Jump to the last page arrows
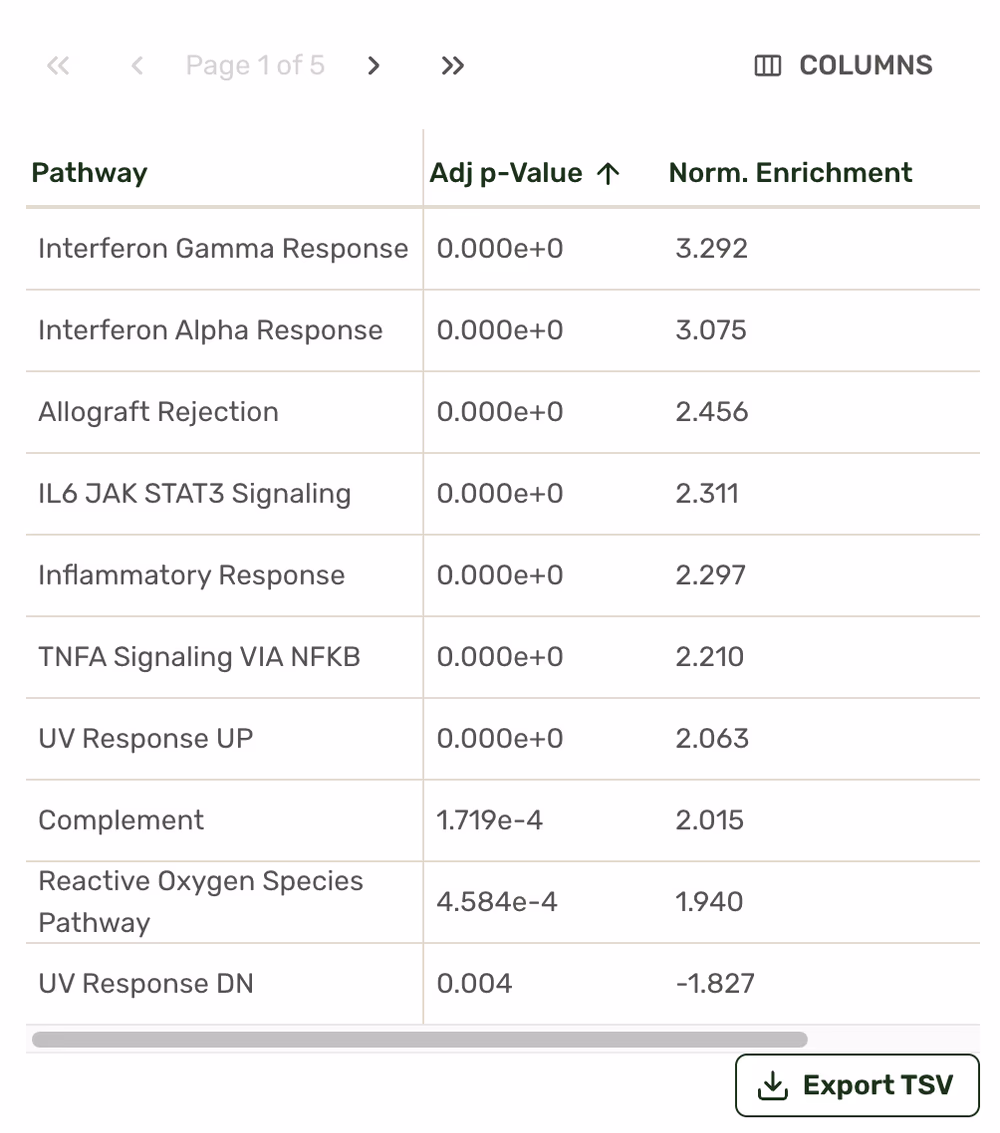 453,66
